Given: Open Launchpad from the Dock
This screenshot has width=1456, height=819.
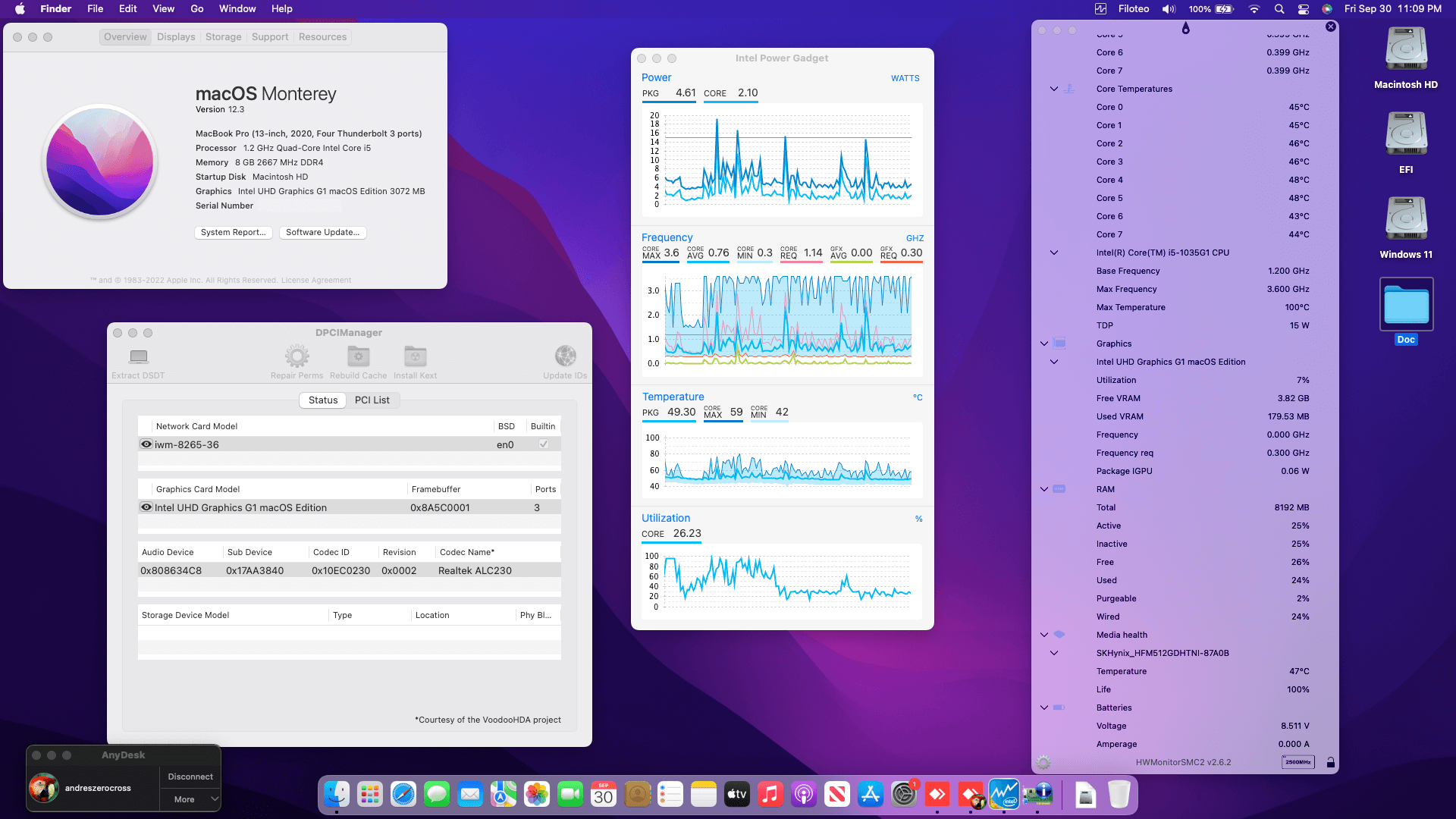Looking at the screenshot, I should point(370,795).
